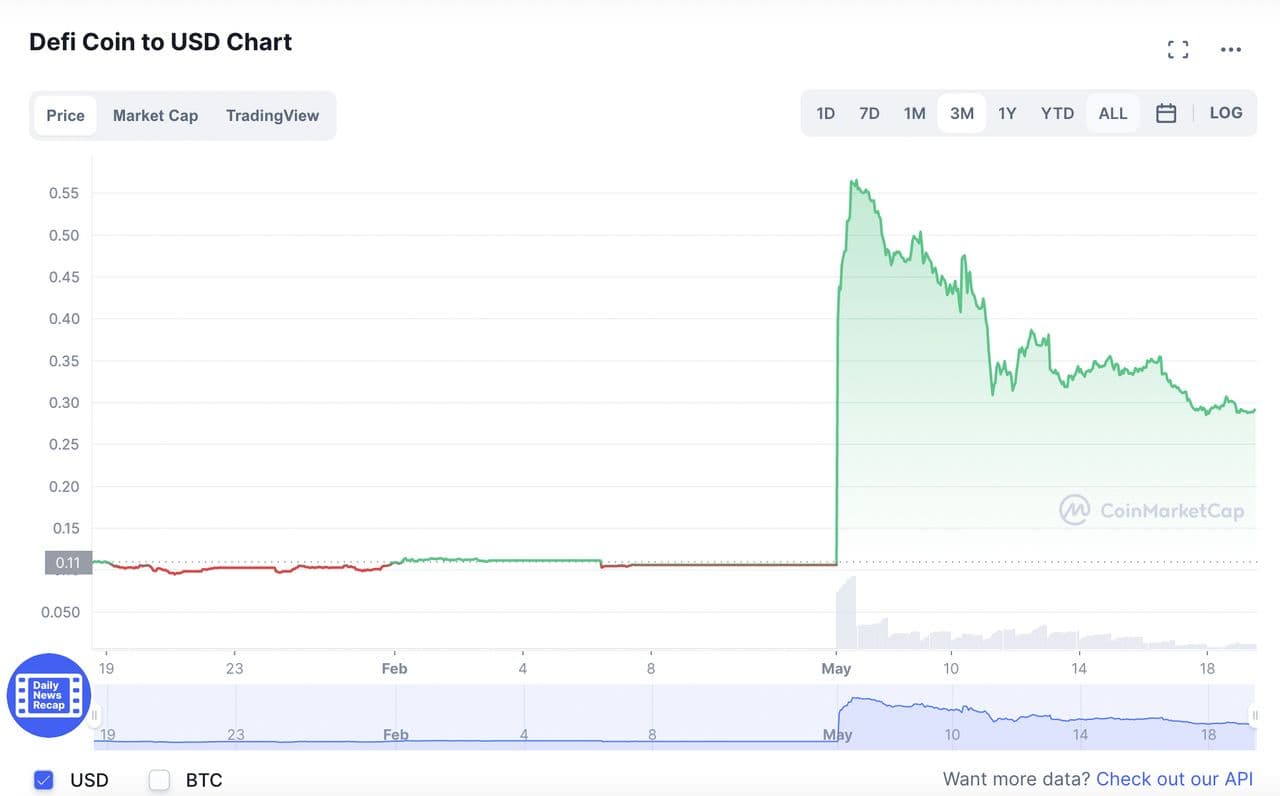Select the 7D time range
The width and height of the screenshot is (1280, 796).
coord(869,114)
